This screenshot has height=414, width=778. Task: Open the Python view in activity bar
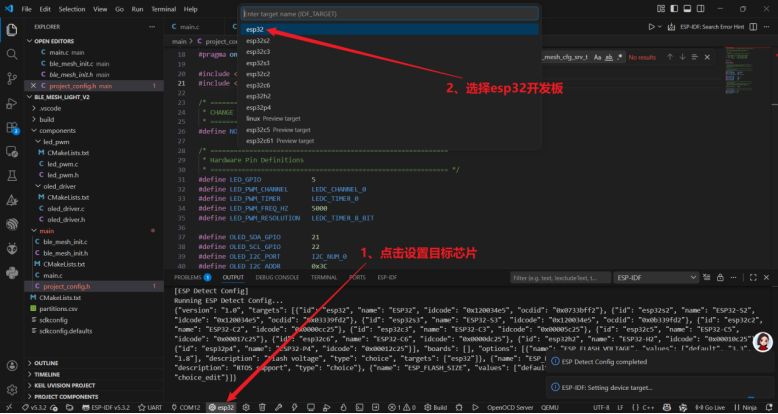point(12,273)
